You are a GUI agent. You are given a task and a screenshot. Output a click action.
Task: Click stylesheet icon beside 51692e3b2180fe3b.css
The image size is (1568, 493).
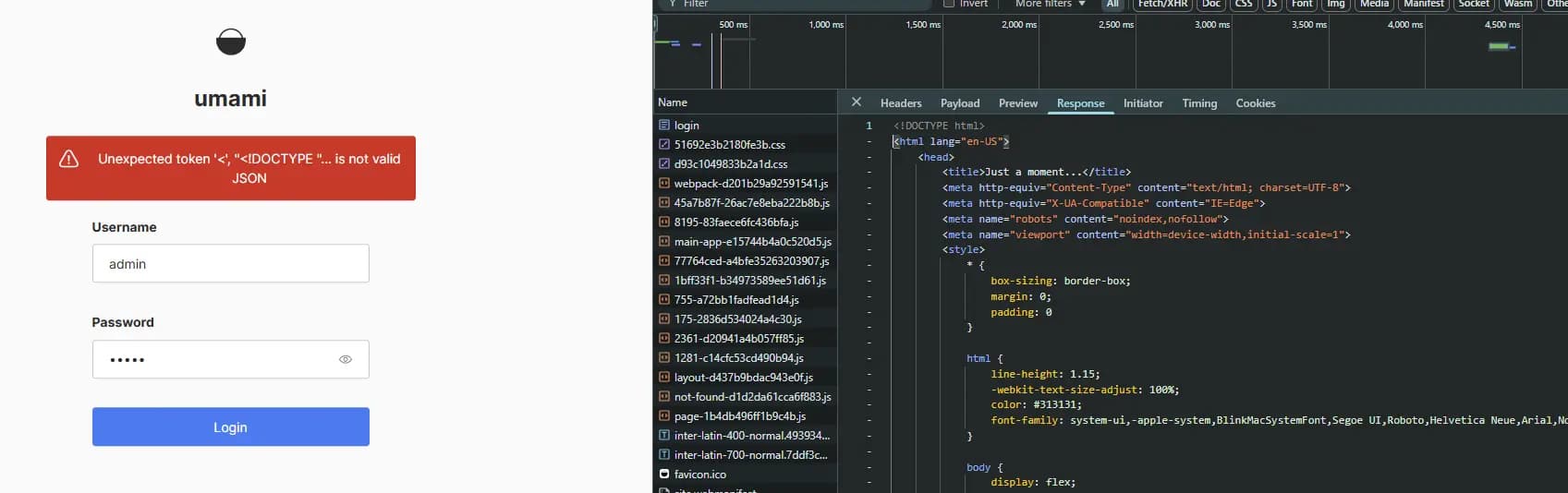663,144
